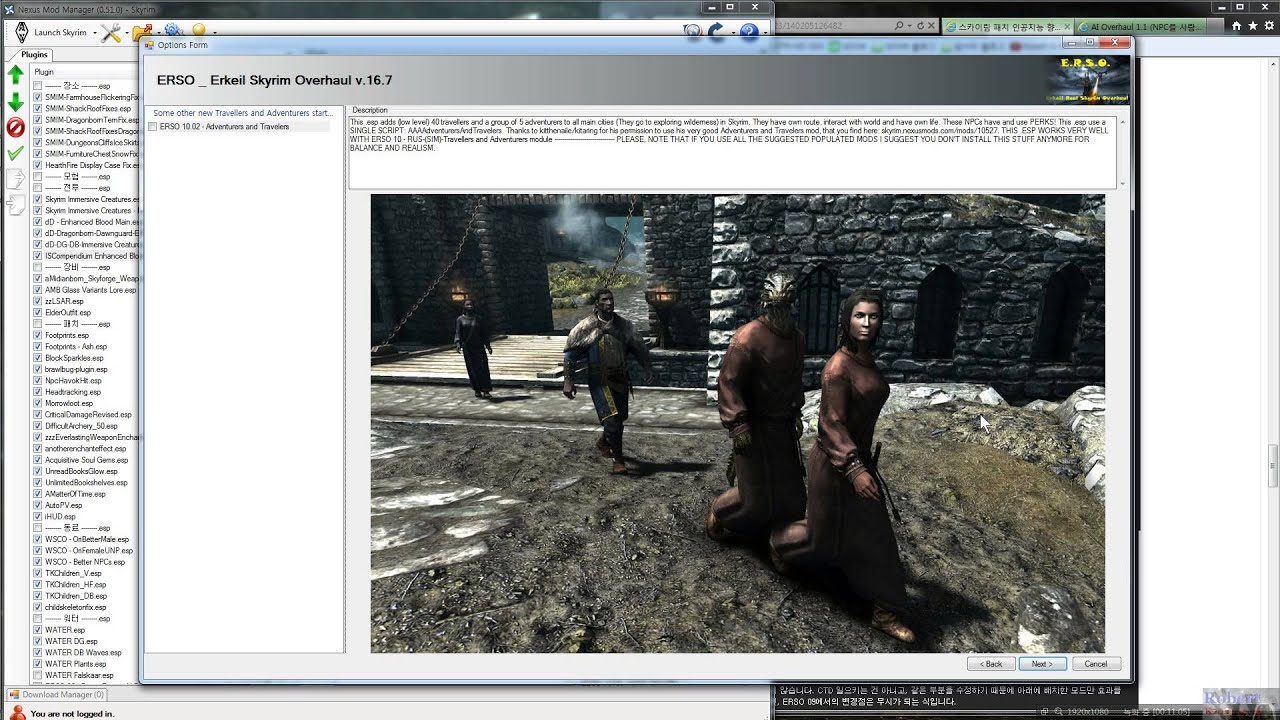
Task: Click the Next button in Options Form
Action: [x=1042, y=664]
